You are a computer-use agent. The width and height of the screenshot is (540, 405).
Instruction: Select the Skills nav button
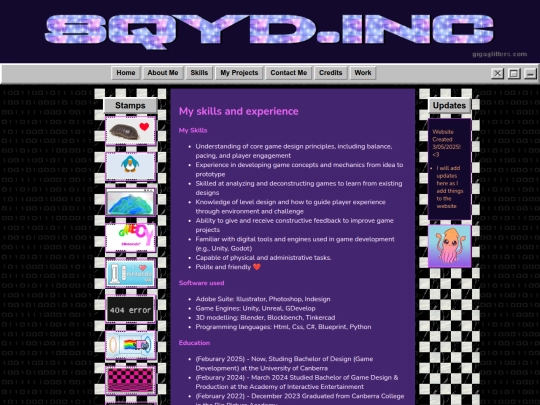[199, 73]
